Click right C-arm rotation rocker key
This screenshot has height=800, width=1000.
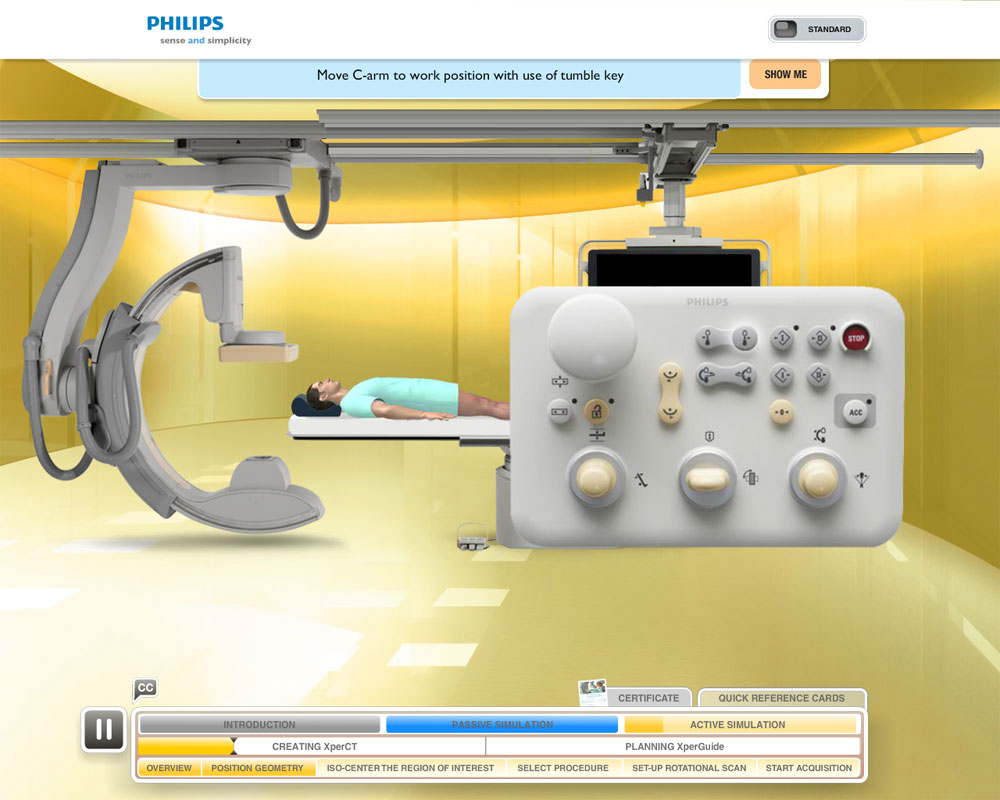[744, 376]
